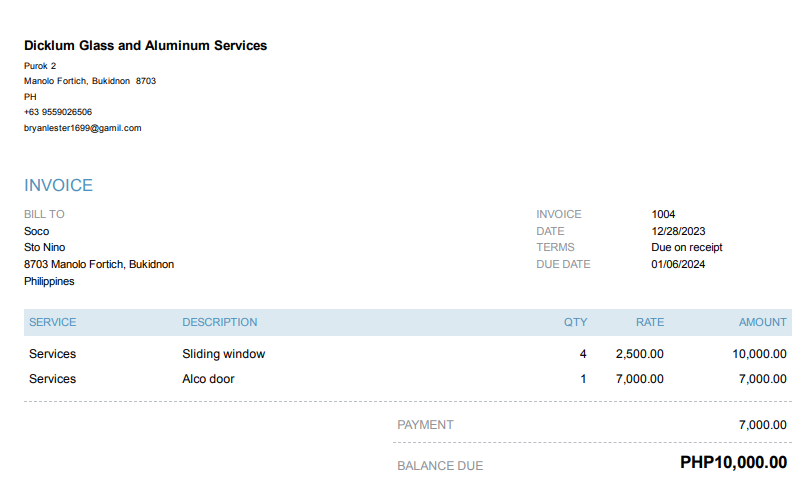Click the QTY column header
This screenshot has width=811, height=504.
coord(575,322)
